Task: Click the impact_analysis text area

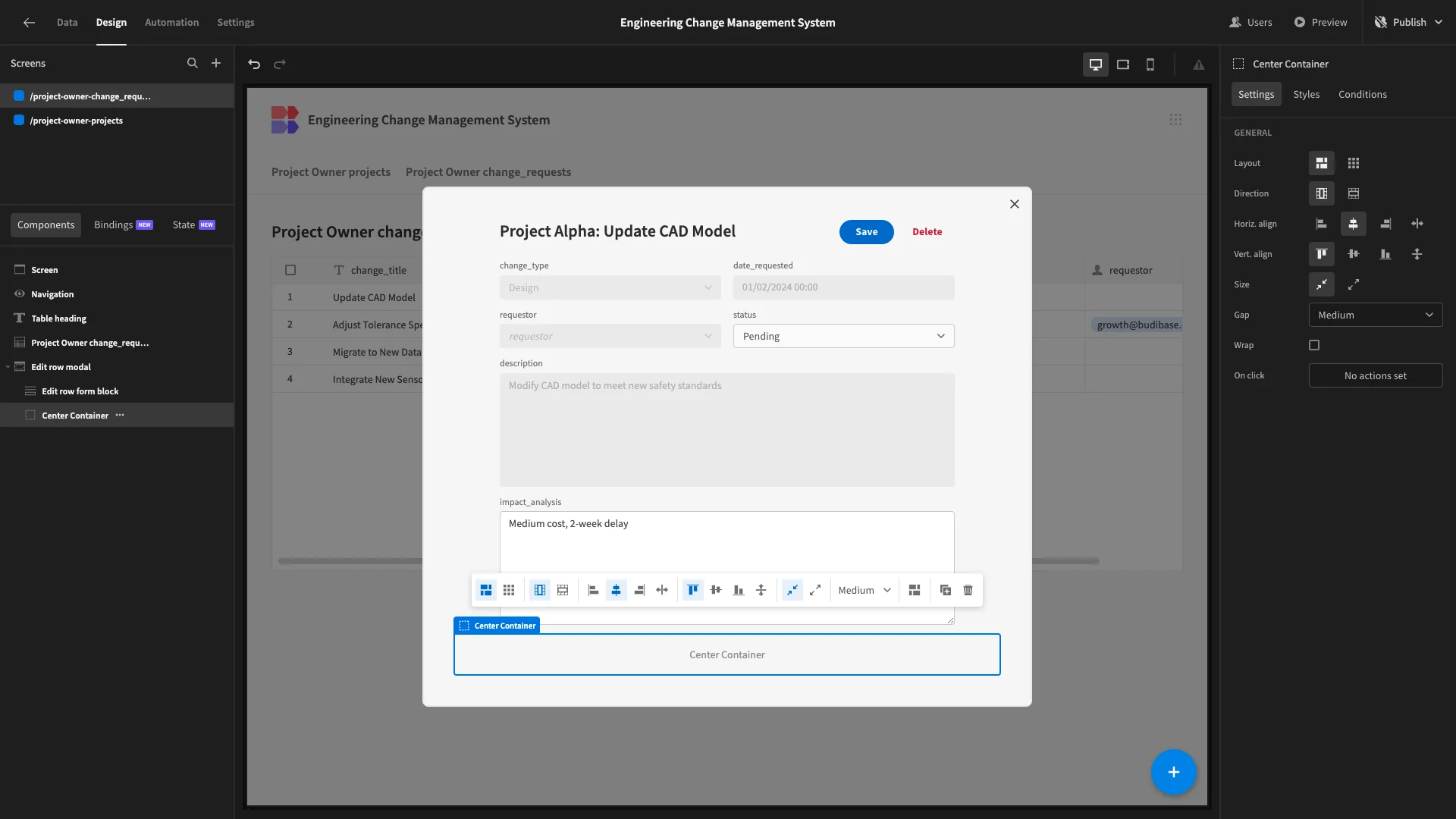Action: pos(726,567)
